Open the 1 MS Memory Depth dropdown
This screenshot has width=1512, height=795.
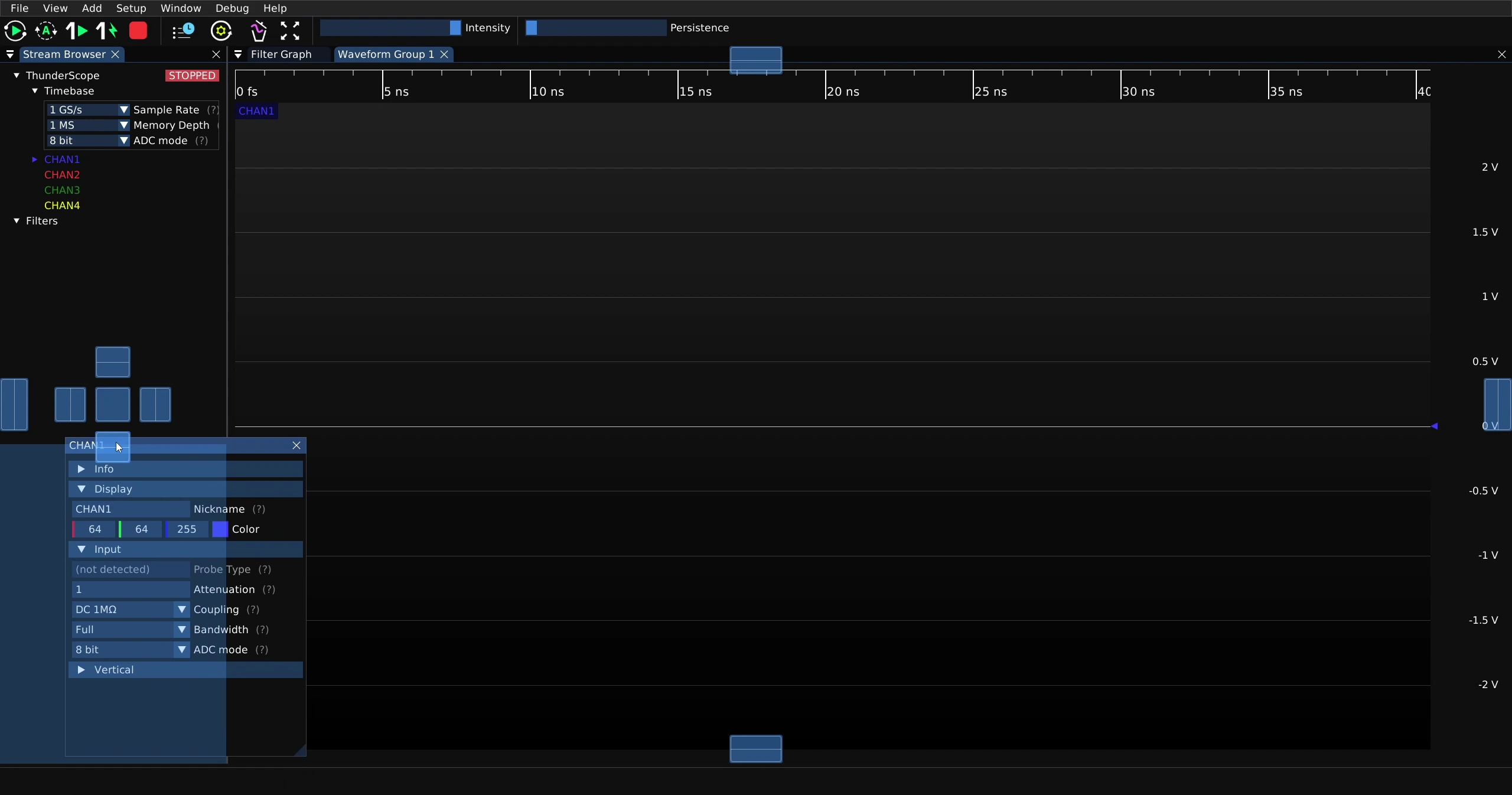pyautogui.click(x=88, y=125)
